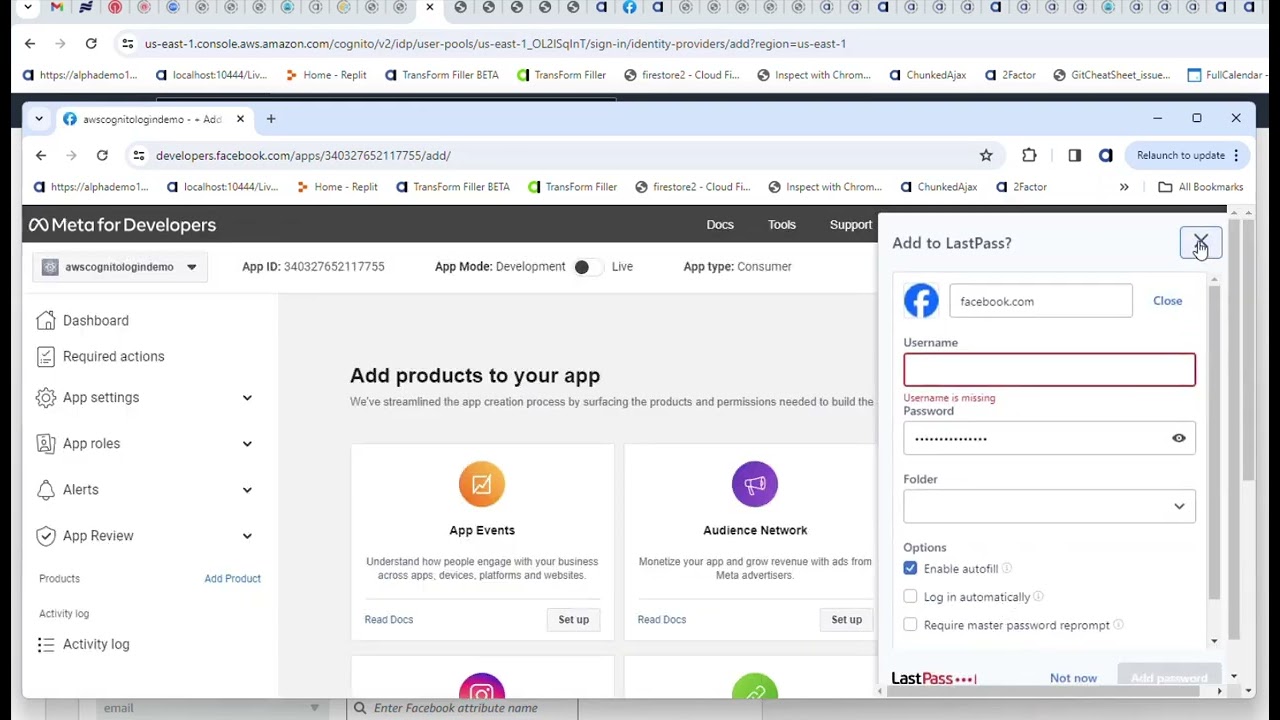This screenshot has height=720, width=1280.
Task: Click the front window page vertical scrollbar
Action: coord(1247,350)
